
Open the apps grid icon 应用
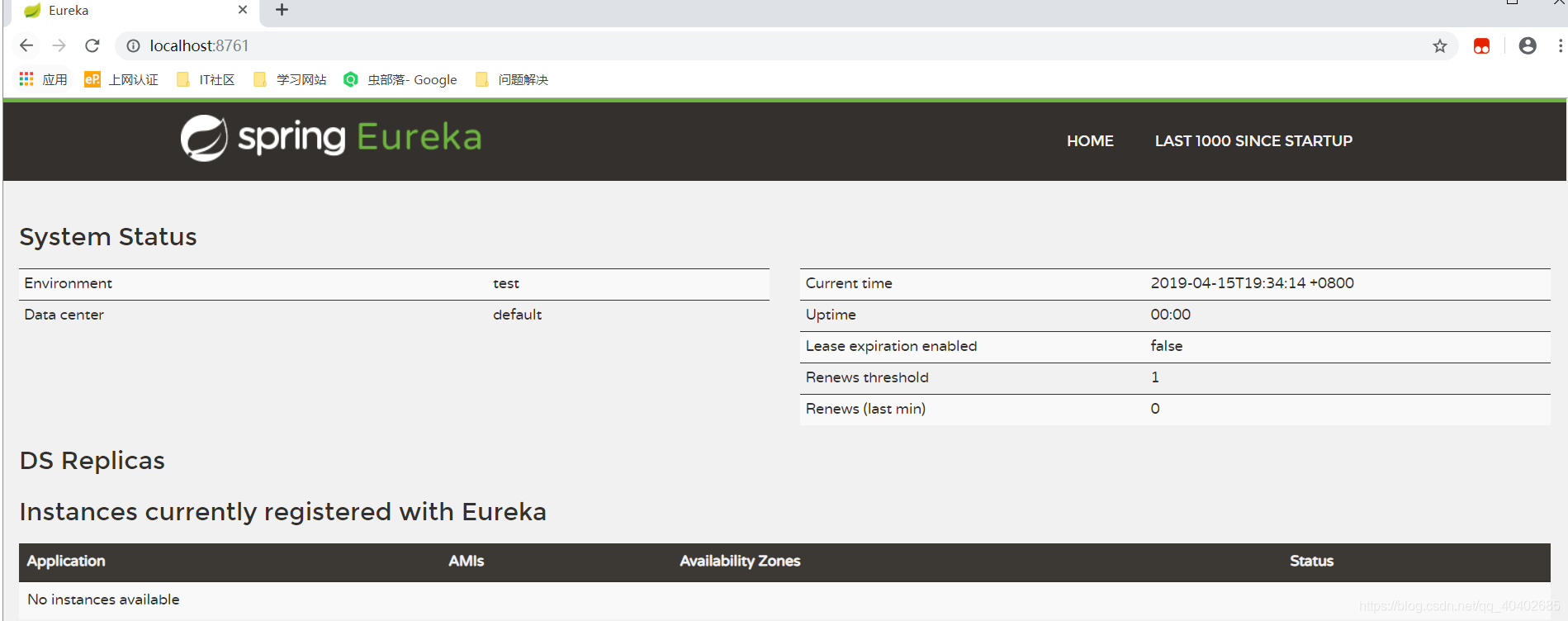[x=43, y=79]
